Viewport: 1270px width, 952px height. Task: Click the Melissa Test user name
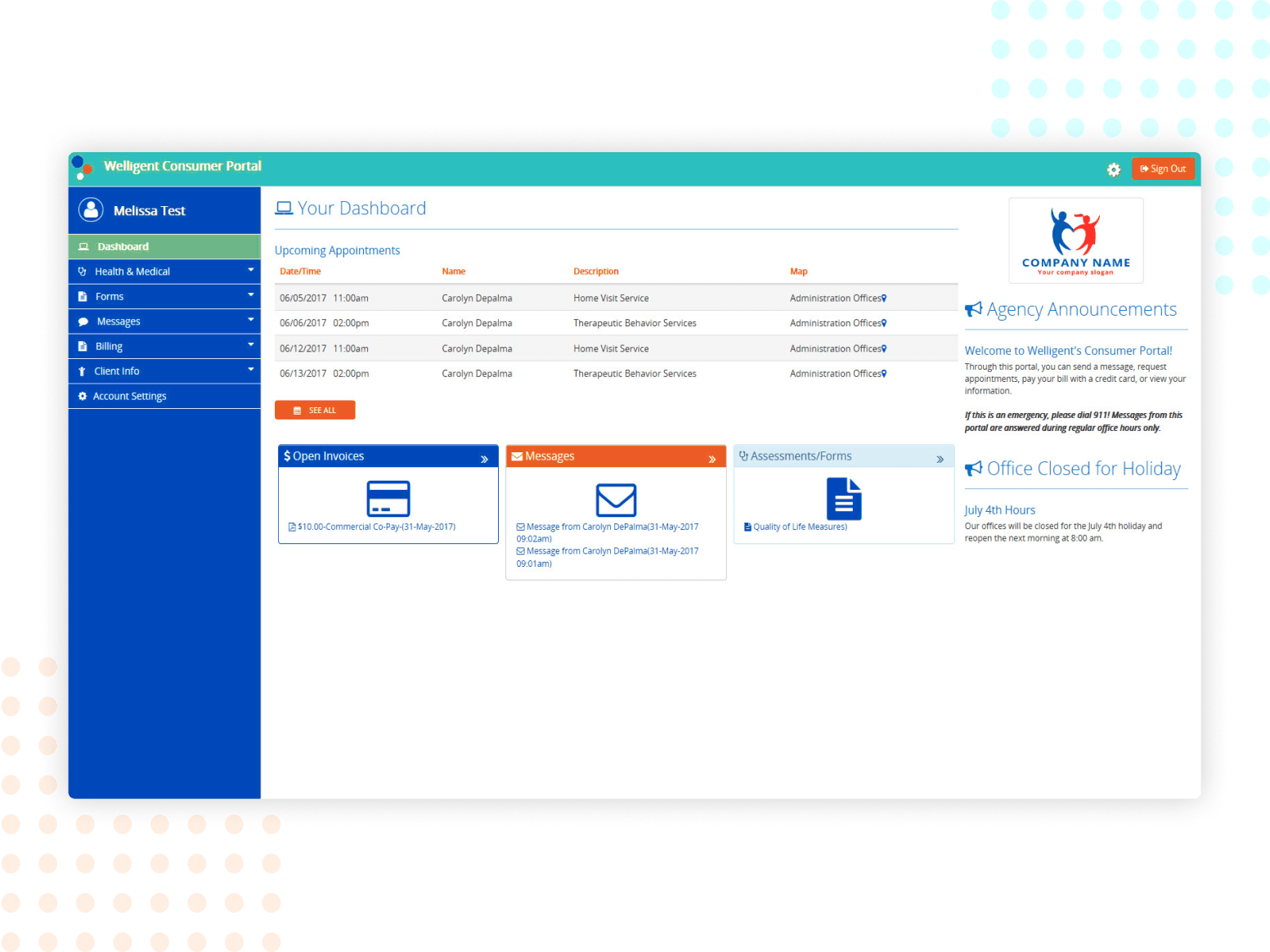(150, 211)
